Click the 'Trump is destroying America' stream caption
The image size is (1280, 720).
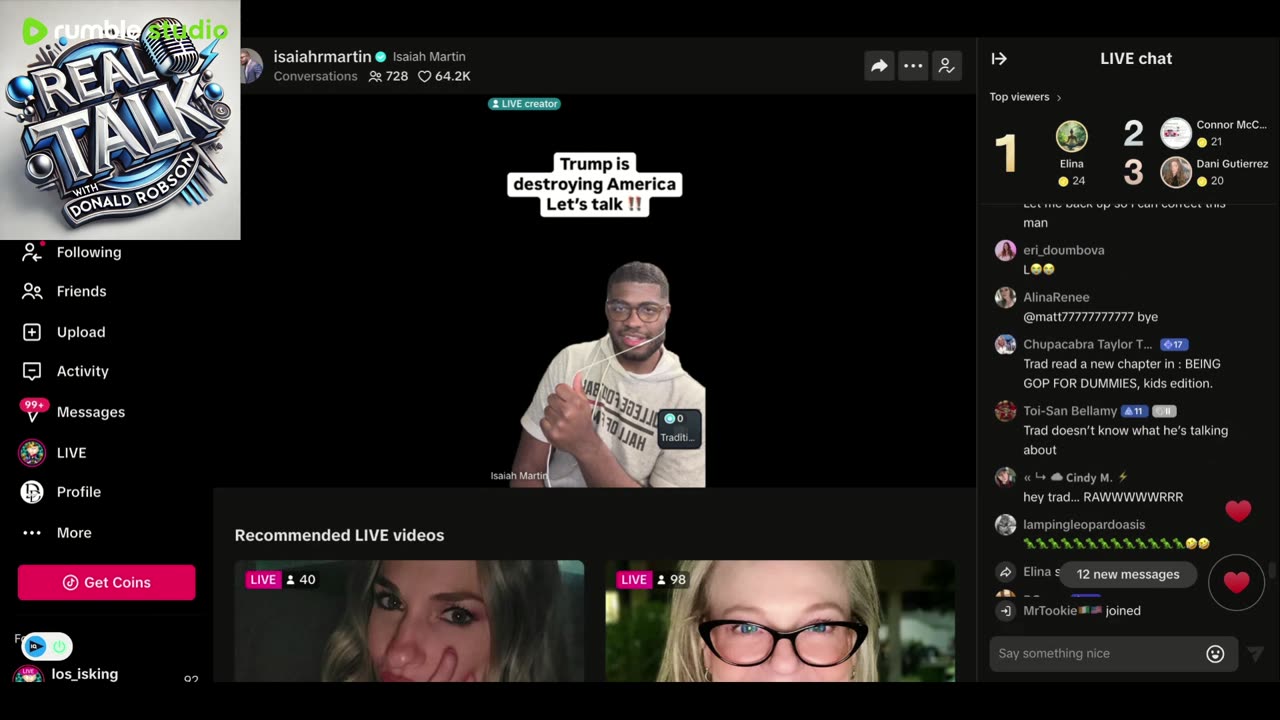[594, 184]
